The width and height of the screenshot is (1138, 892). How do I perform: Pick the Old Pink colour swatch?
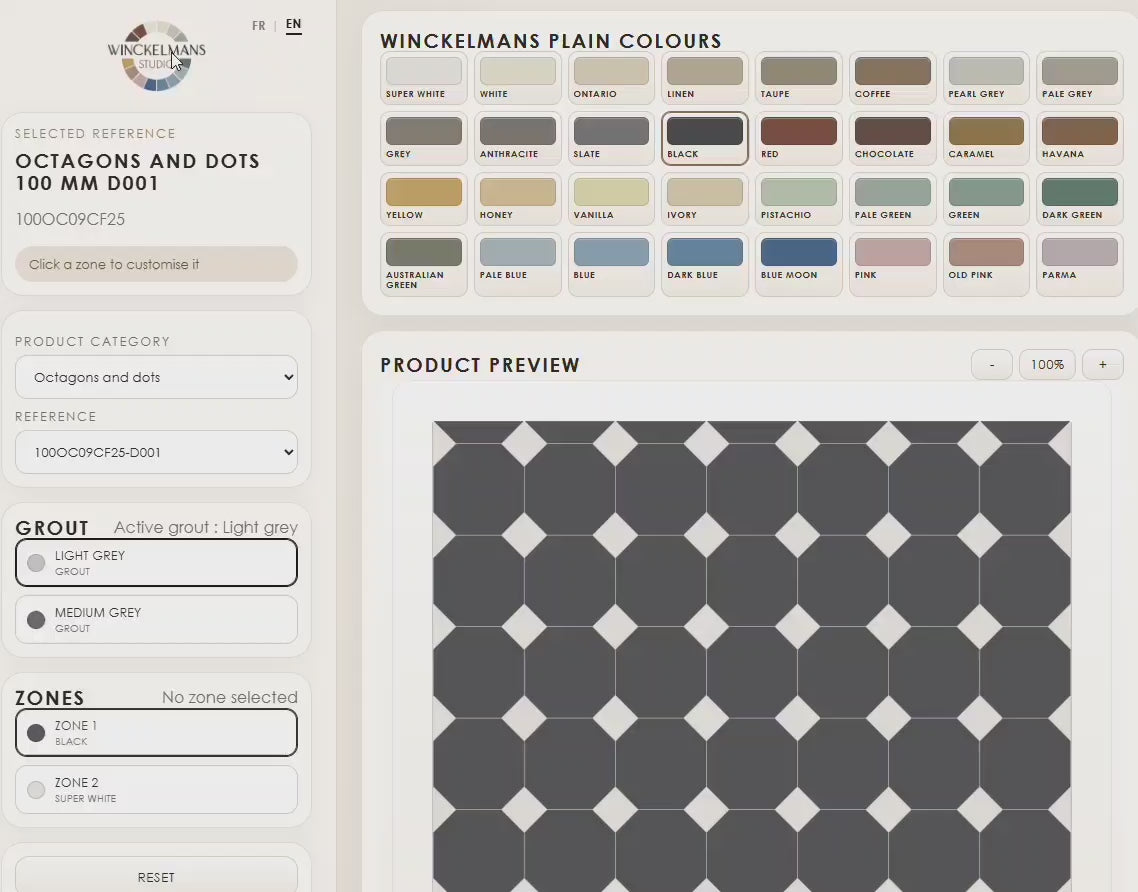pos(986,264)
